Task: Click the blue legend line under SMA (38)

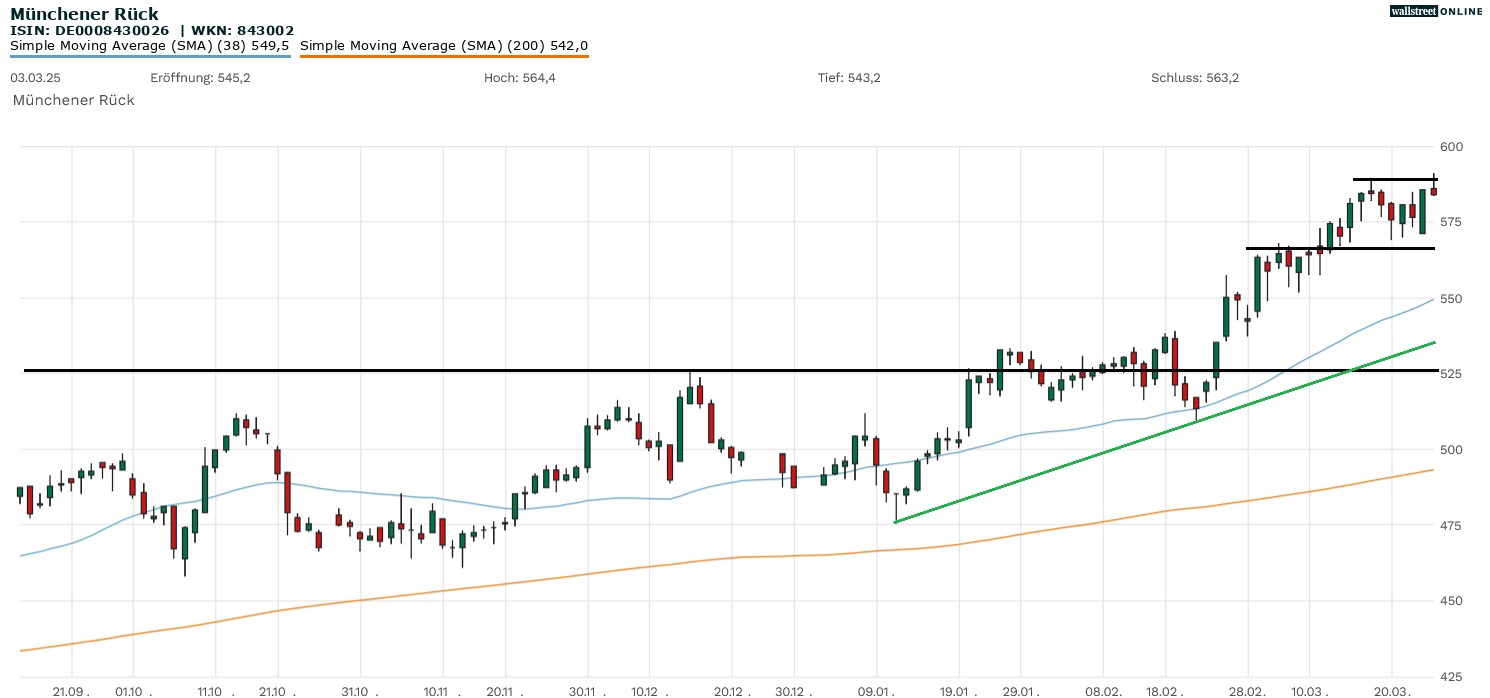Action: pos(150,56)
